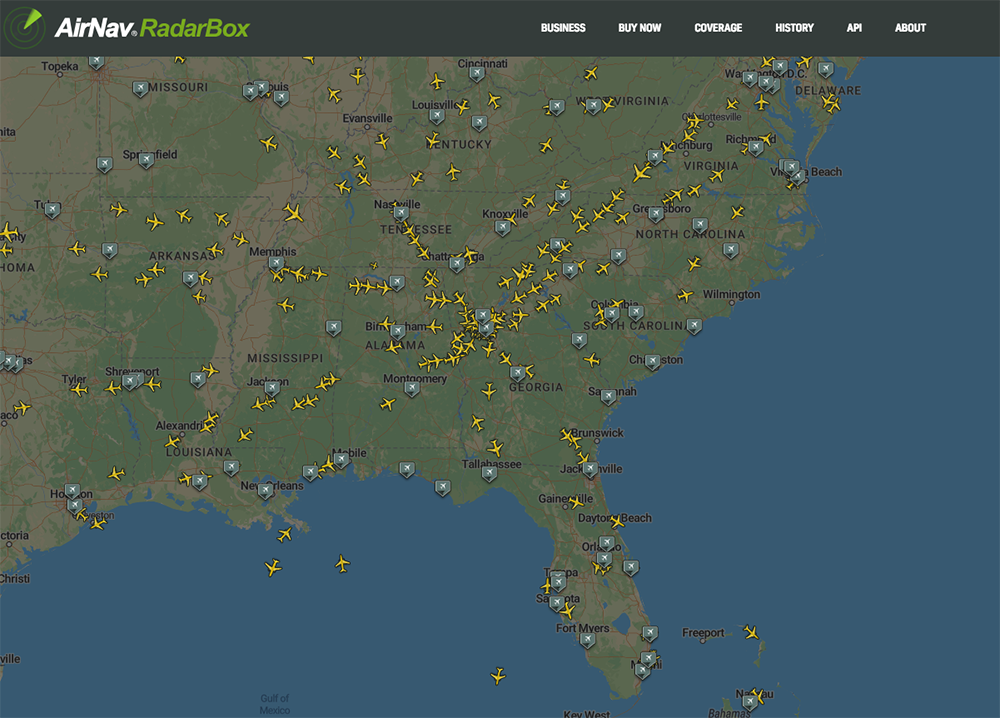
Task: Go to the BUY NOW page
Action: [x=639, y=28]
